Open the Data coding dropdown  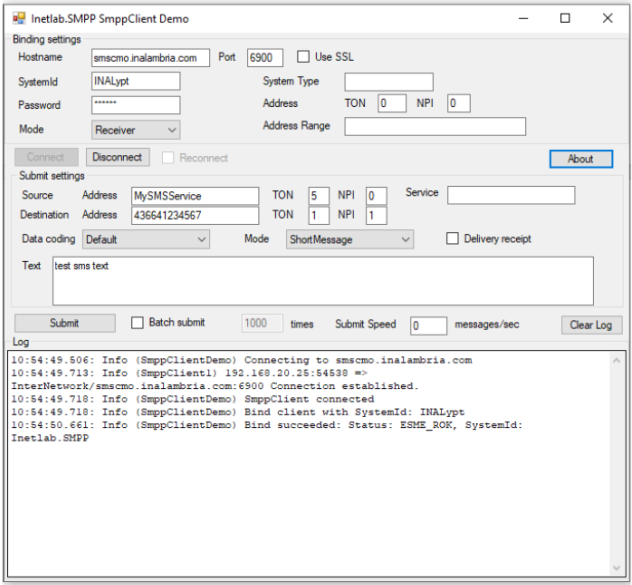point(146,239)
